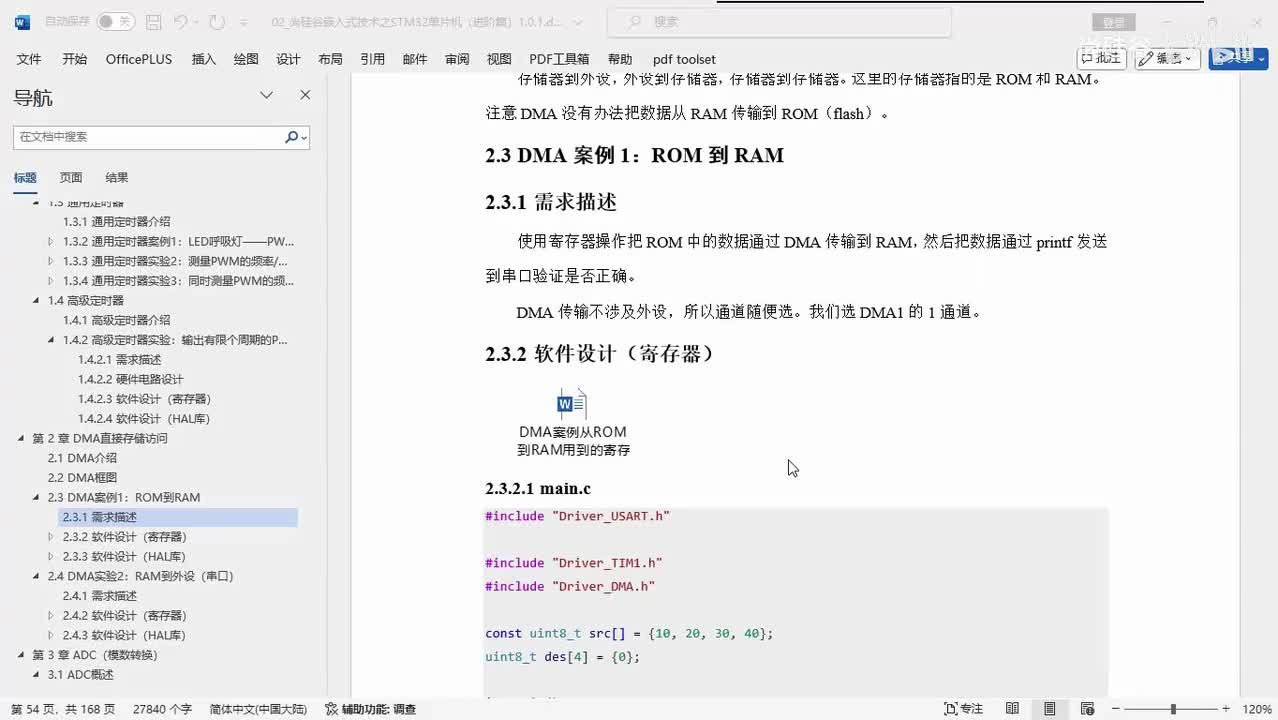Click the Focus mode button in status bar
1278x720 pixels.
point(964,709)
